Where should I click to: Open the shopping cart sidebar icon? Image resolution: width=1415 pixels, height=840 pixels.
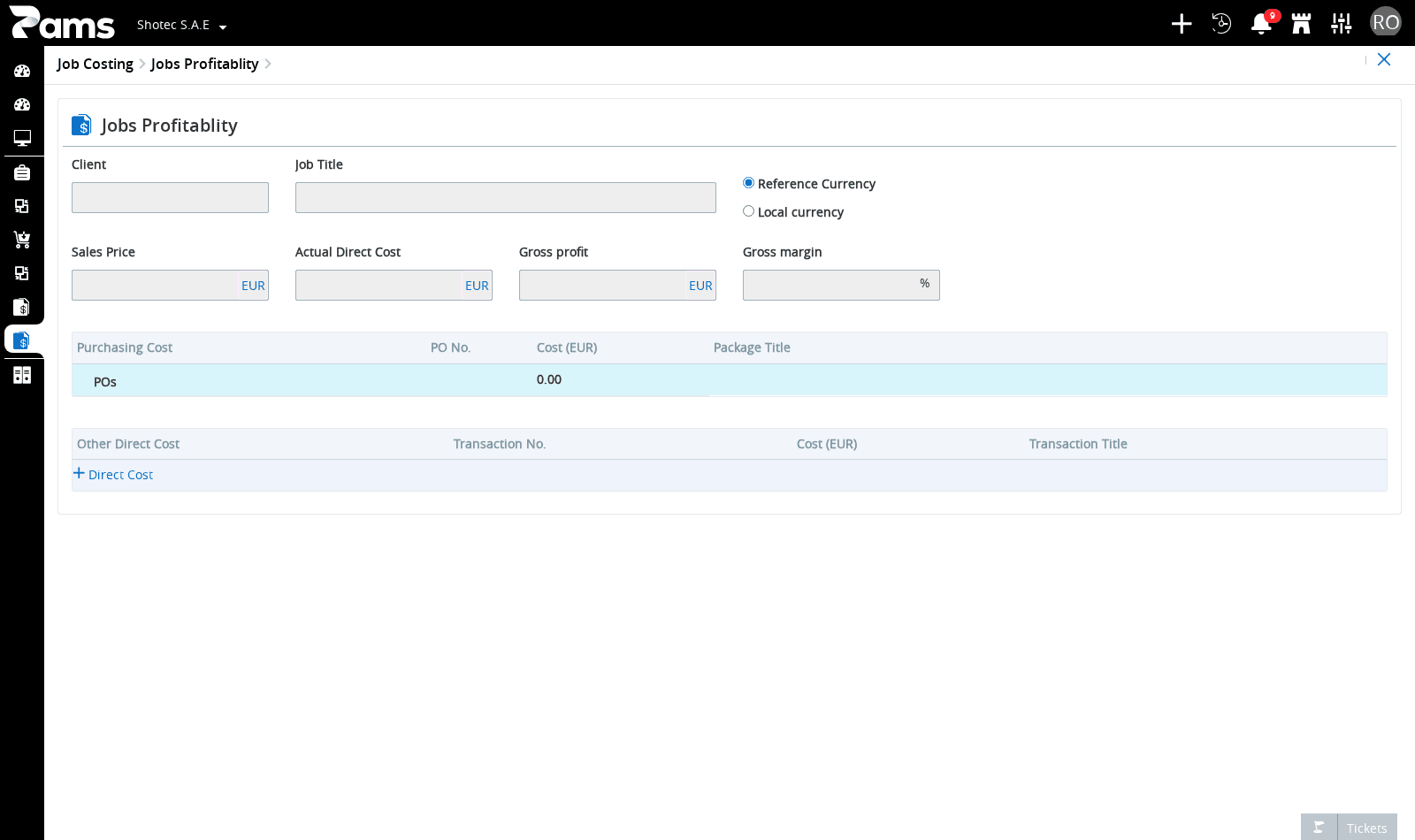[x=22, y=240]
